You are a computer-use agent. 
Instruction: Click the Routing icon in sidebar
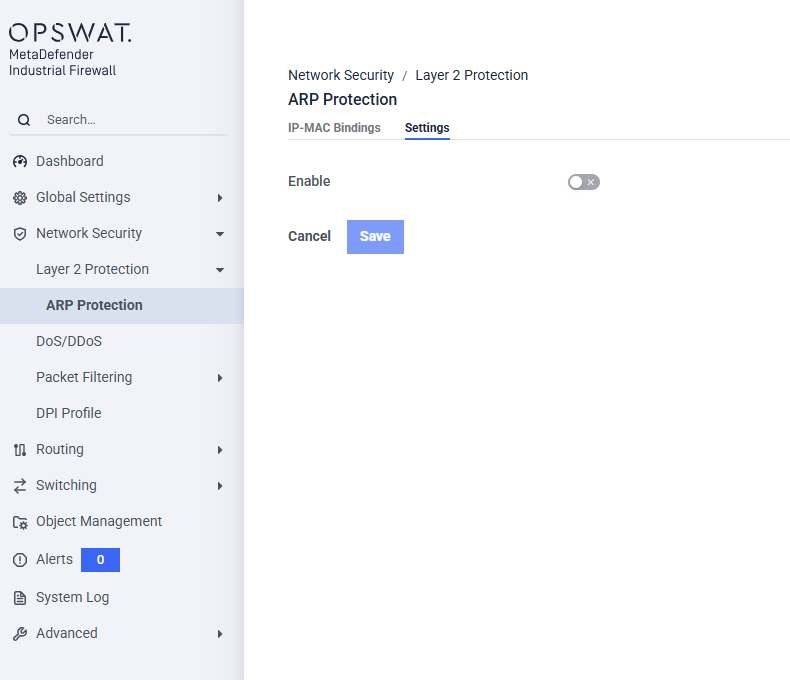pos(20,450)
